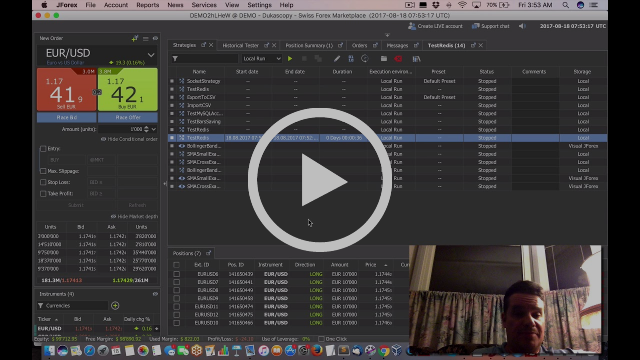Open the Amount units dropdown arrow

point(153,129)
